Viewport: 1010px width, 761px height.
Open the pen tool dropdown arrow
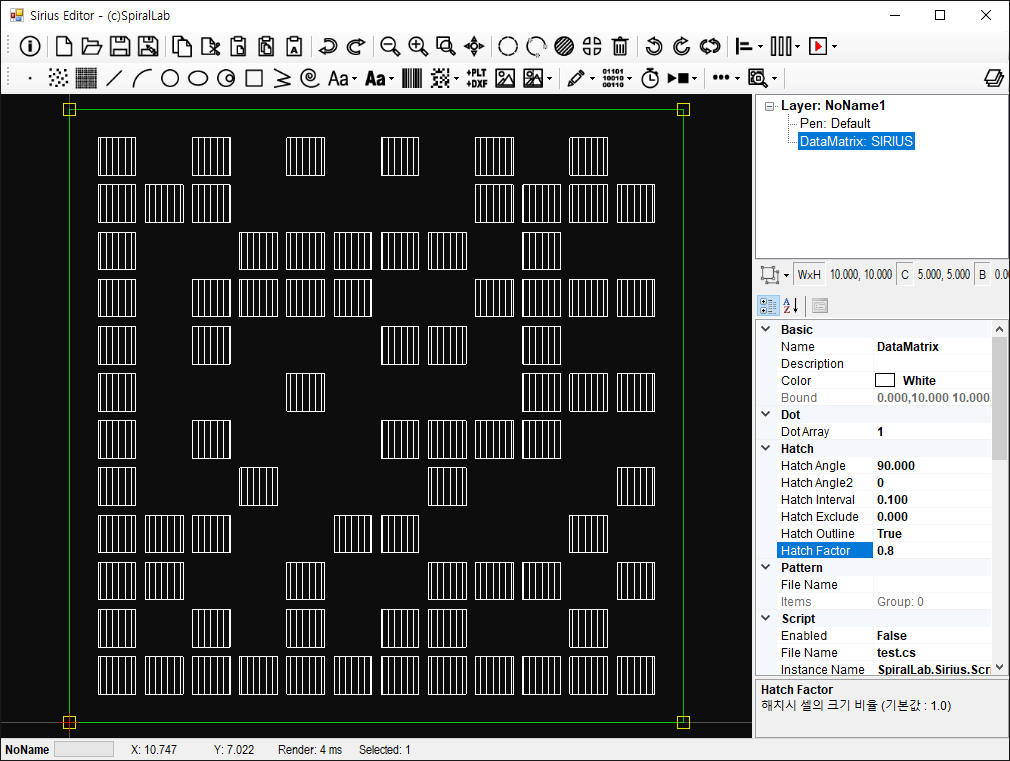point(592,79)
